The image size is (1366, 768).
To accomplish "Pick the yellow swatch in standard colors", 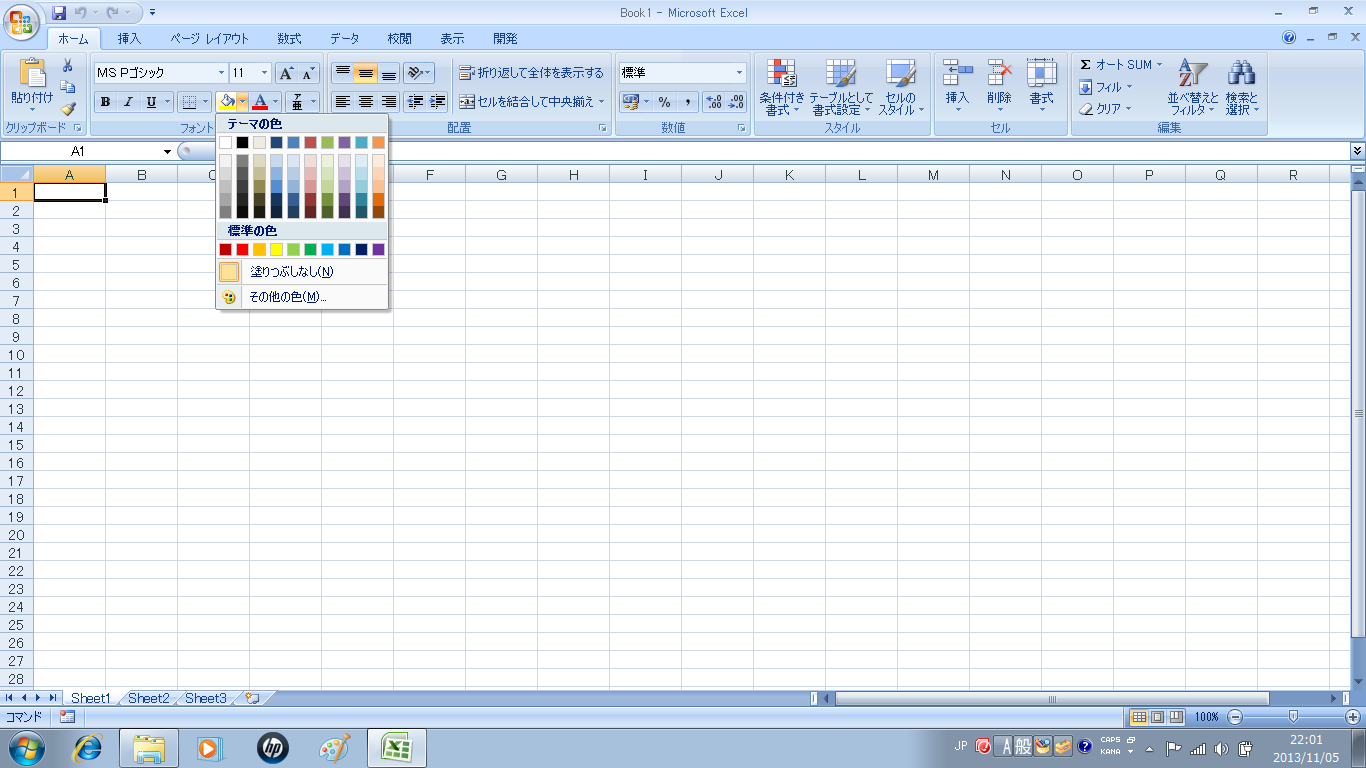I will click(x=276, y=249).
